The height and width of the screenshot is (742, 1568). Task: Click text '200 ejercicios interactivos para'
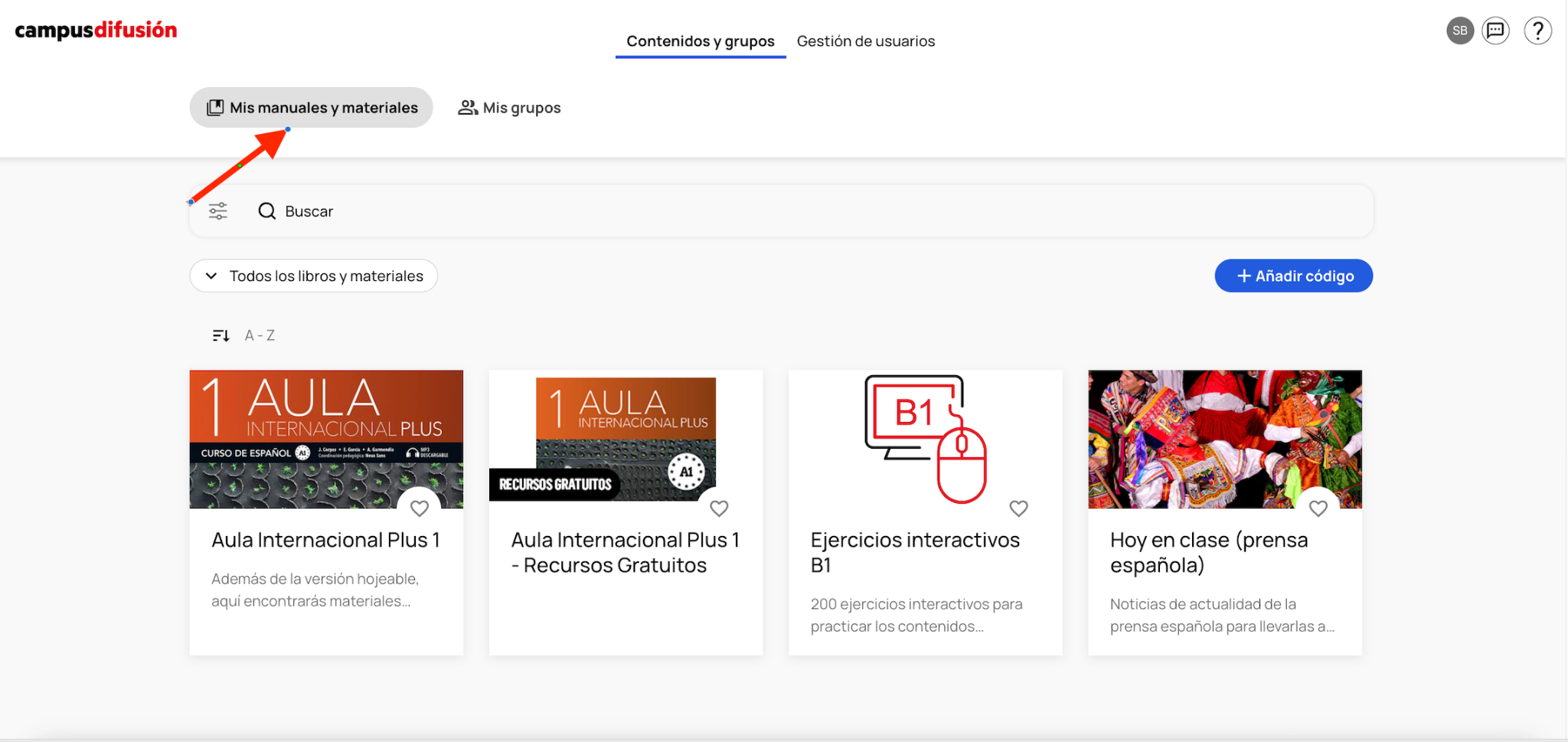click(916, 604)
